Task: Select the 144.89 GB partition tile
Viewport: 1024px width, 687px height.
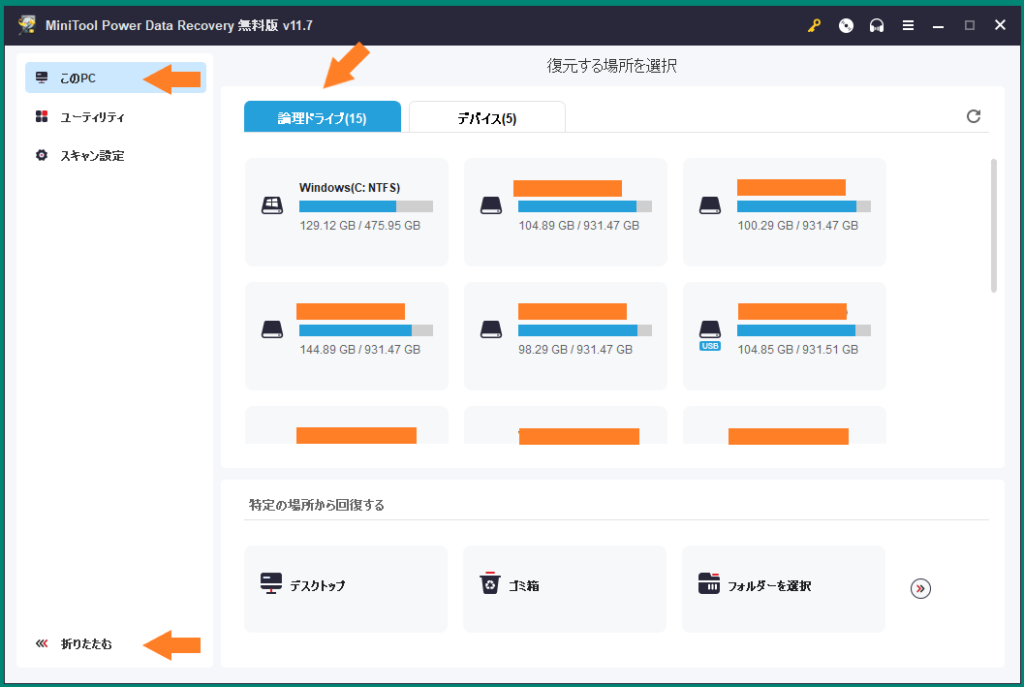Action: (x=346, y=336)
